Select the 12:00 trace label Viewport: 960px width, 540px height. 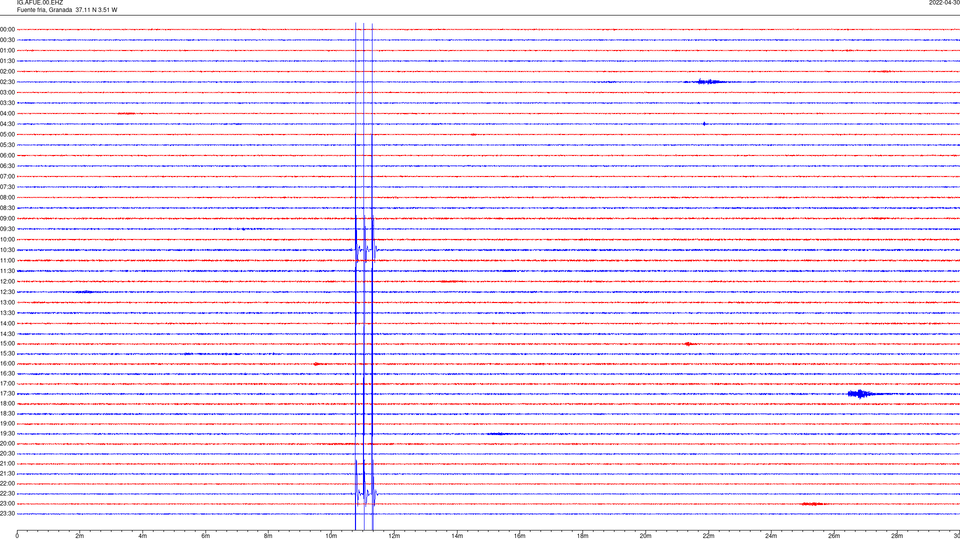click(7, 282)
